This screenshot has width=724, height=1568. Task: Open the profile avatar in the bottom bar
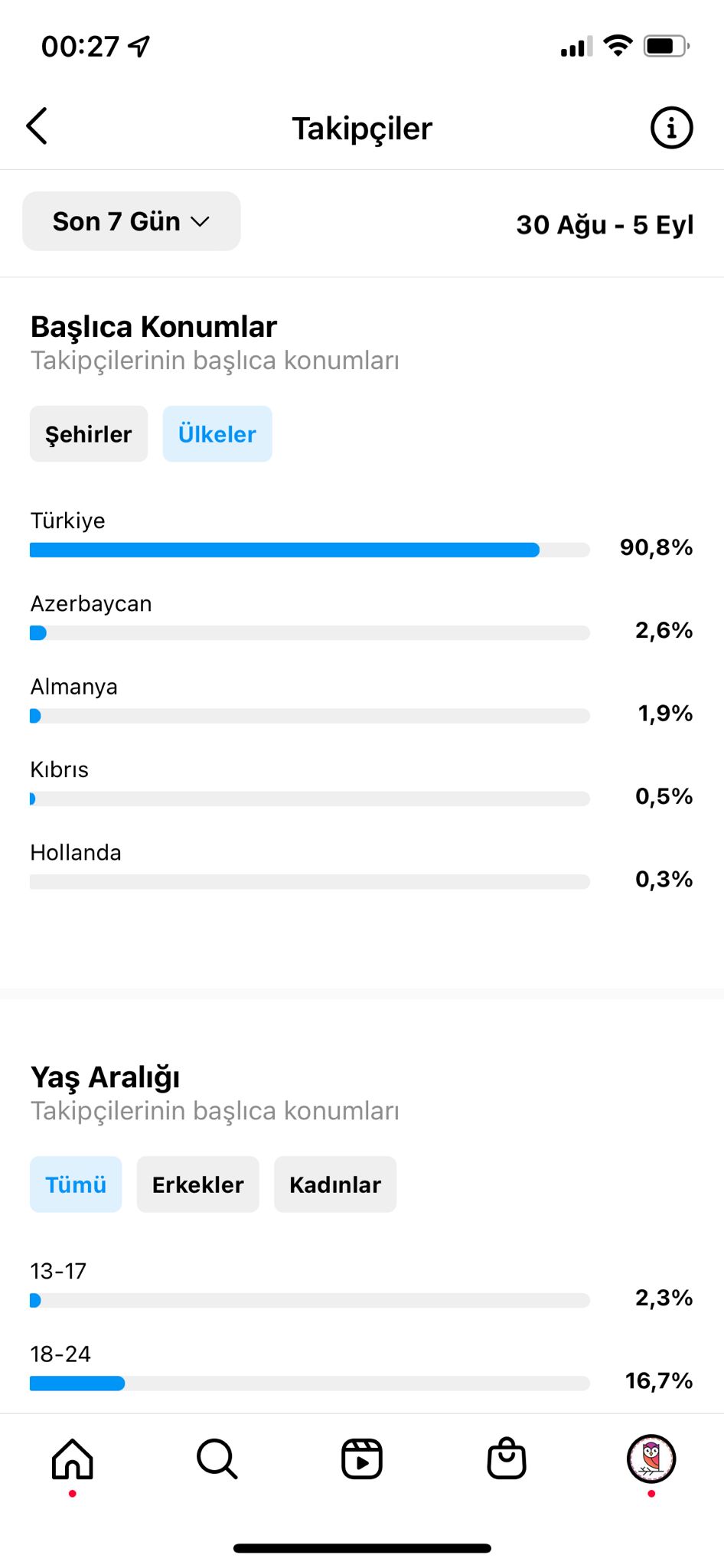click(x=651, y=1459)
